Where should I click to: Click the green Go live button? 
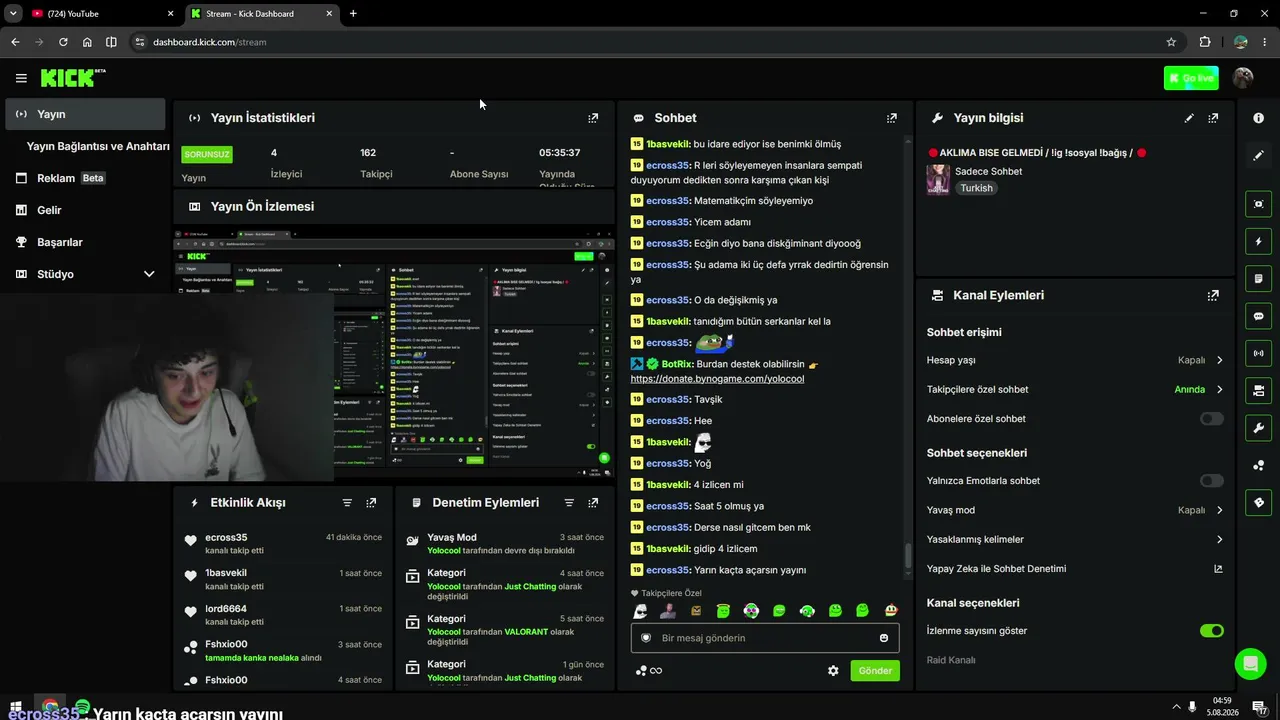[x=1191, y=78]
